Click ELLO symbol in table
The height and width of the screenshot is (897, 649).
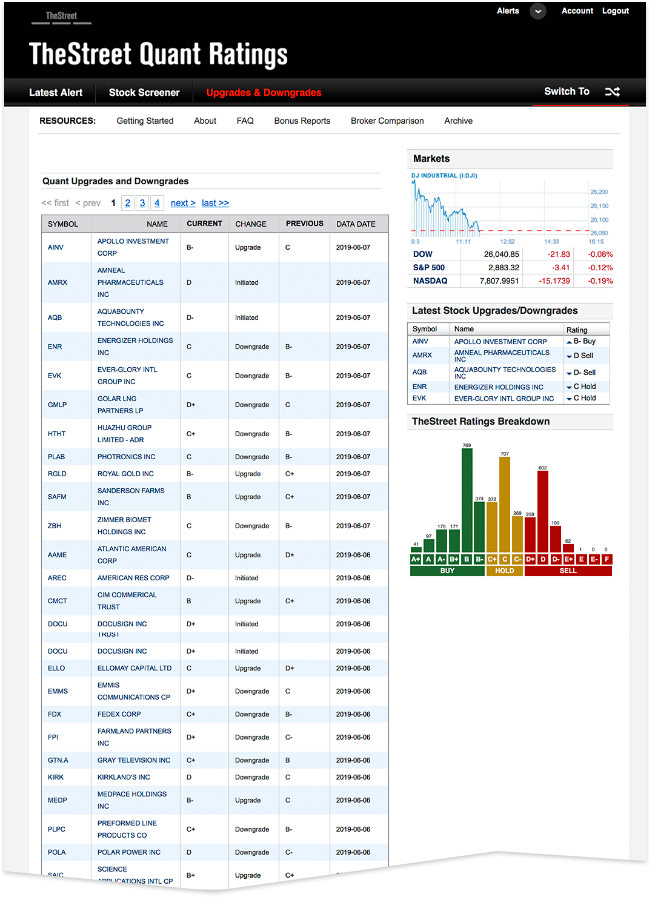[56, 668]
